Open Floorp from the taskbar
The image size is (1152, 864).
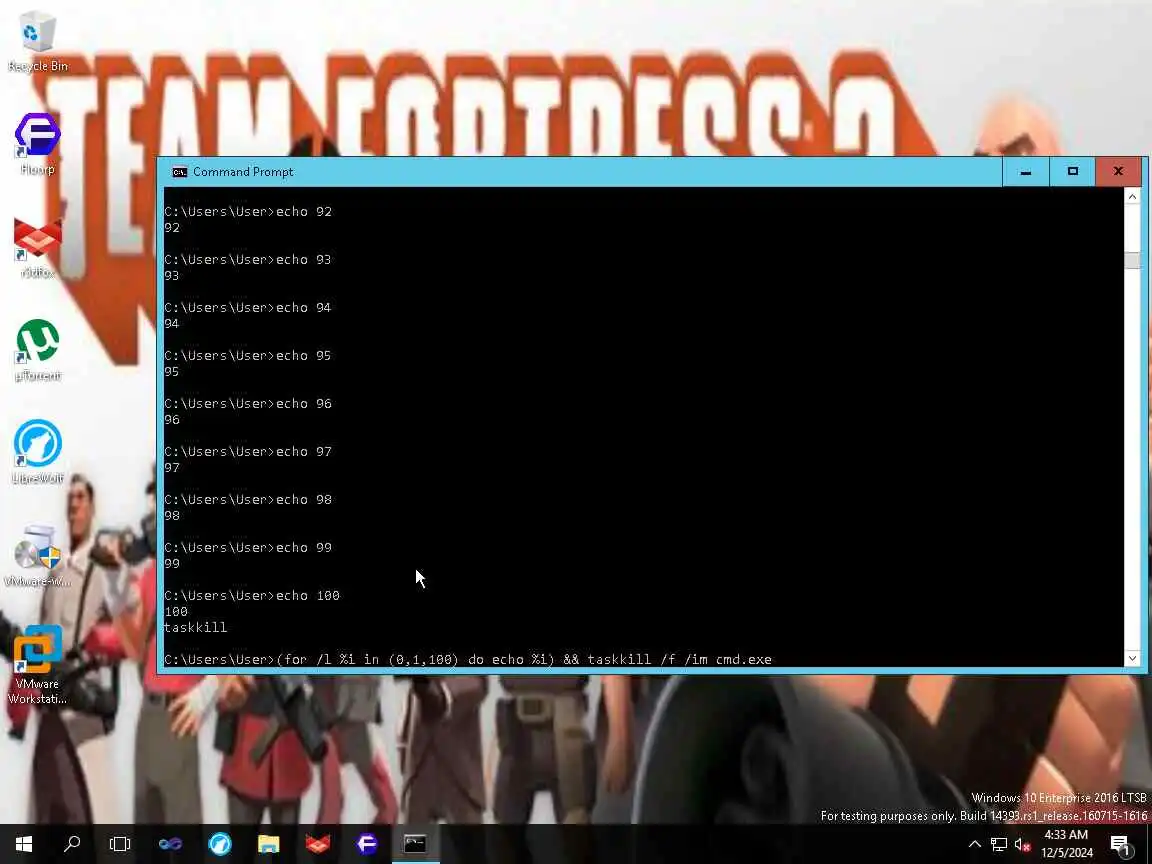[x=367, y=844]
